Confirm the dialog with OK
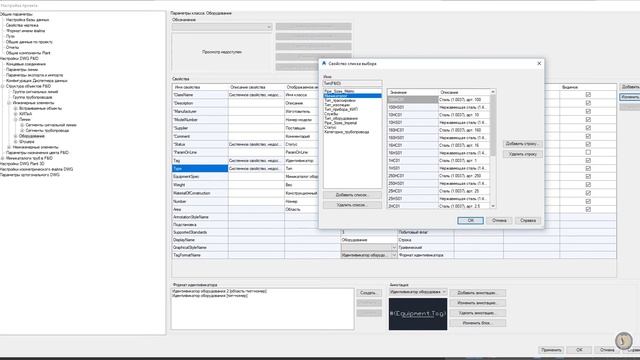This screenshot has width=640, height=360. pos(470,220)
